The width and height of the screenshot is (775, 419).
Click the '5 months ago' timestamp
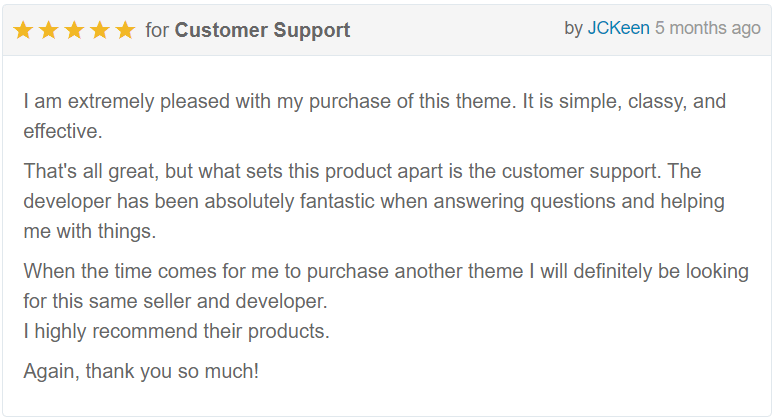tap(708, 29)
